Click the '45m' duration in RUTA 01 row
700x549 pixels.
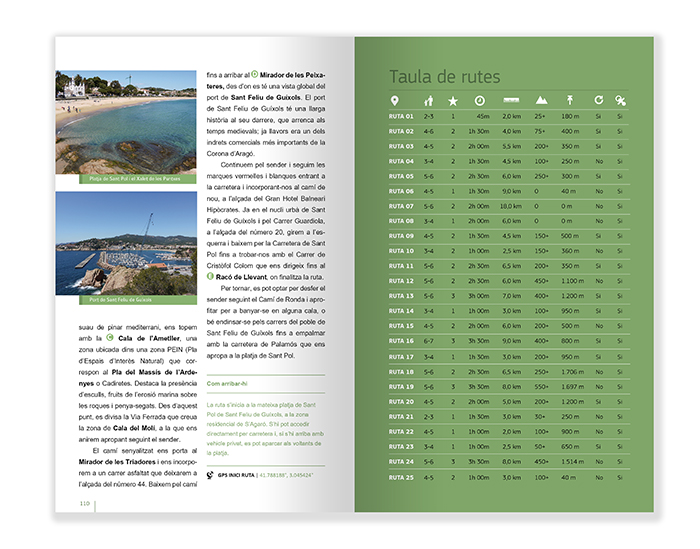click(x=483, y=116)
